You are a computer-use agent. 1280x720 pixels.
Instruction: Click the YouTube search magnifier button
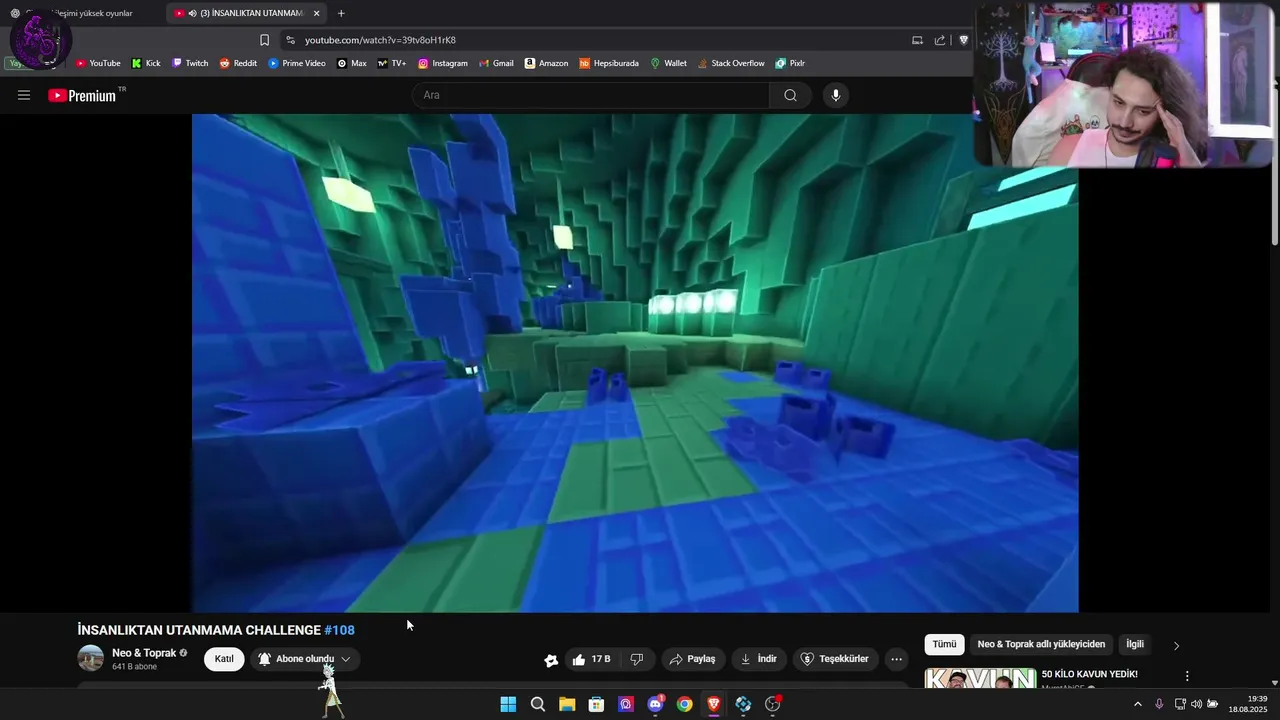tap(790, 95)
